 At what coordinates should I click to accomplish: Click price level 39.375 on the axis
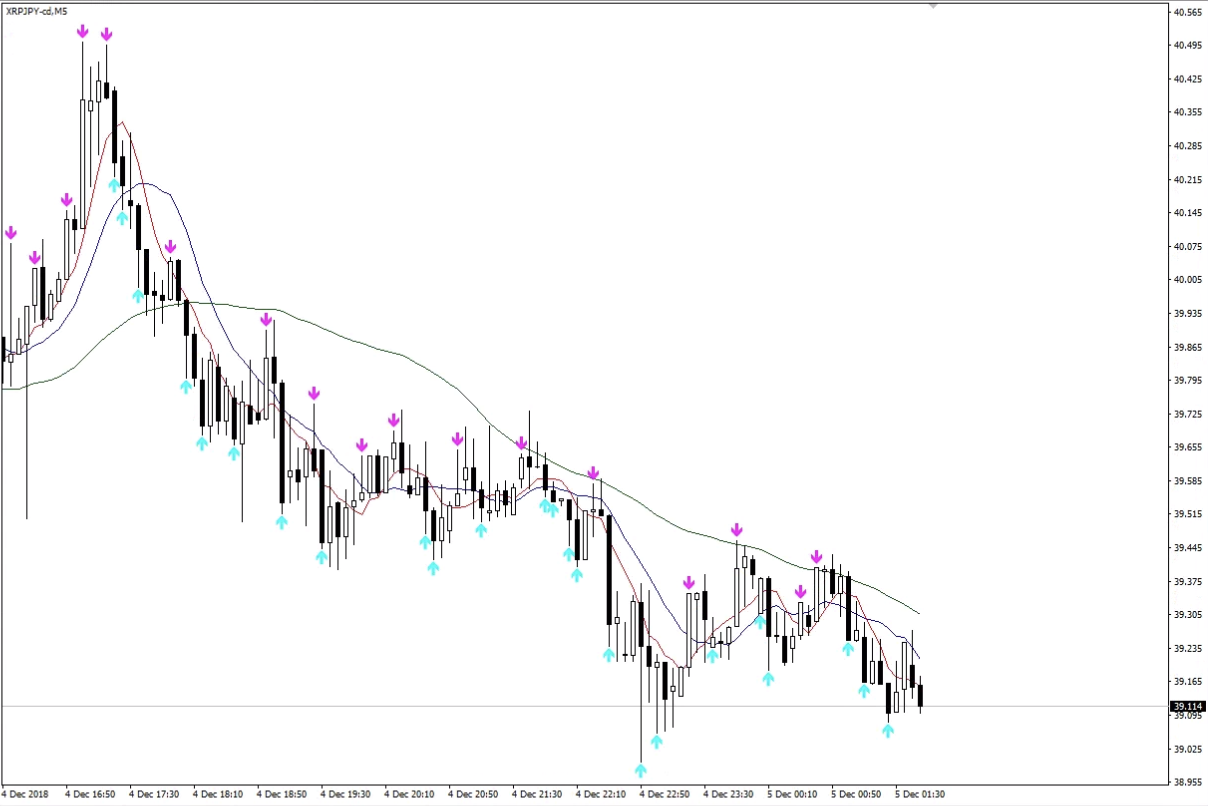(x=1187, y=581)
